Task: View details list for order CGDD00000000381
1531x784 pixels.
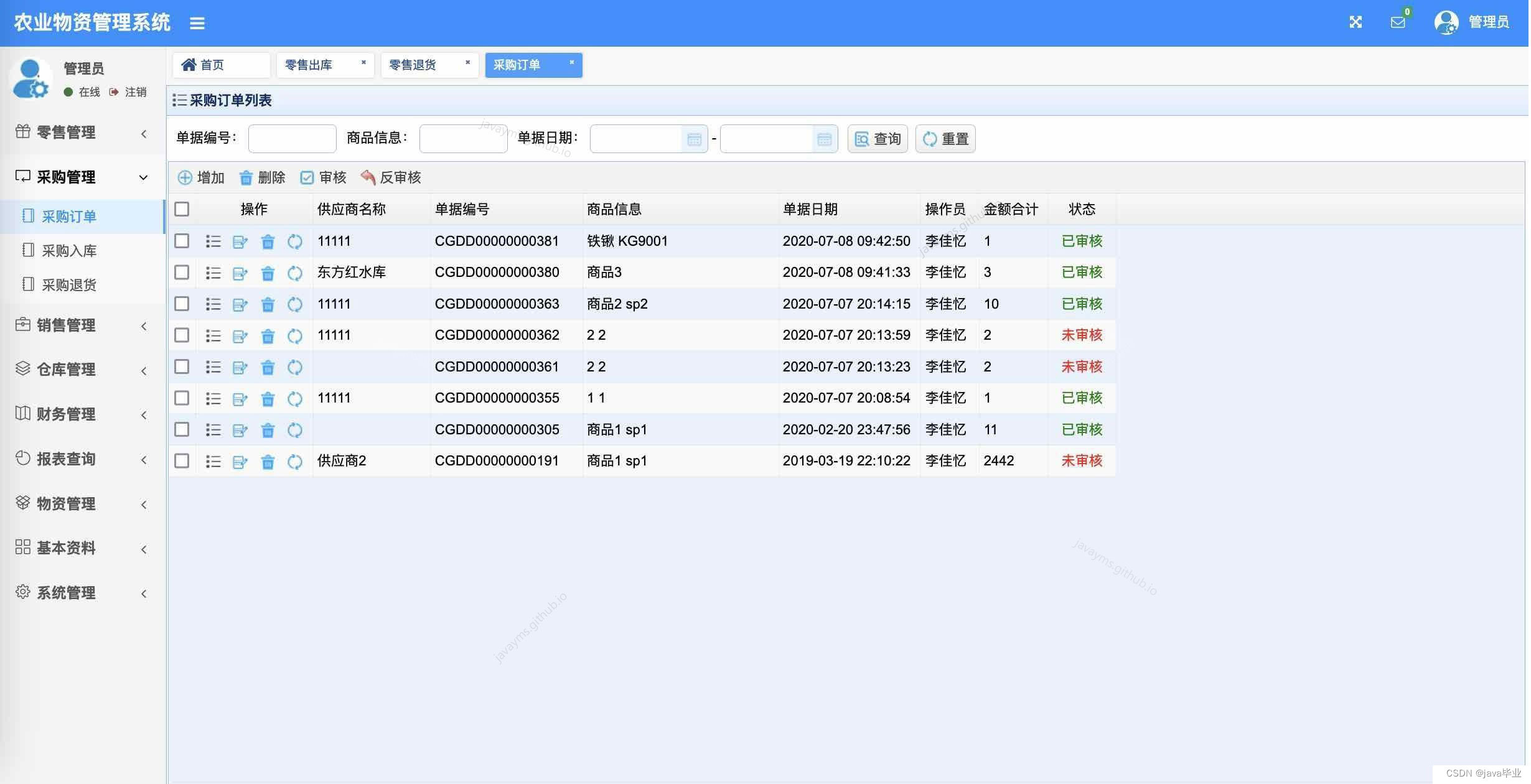Action: pos(213,241)
